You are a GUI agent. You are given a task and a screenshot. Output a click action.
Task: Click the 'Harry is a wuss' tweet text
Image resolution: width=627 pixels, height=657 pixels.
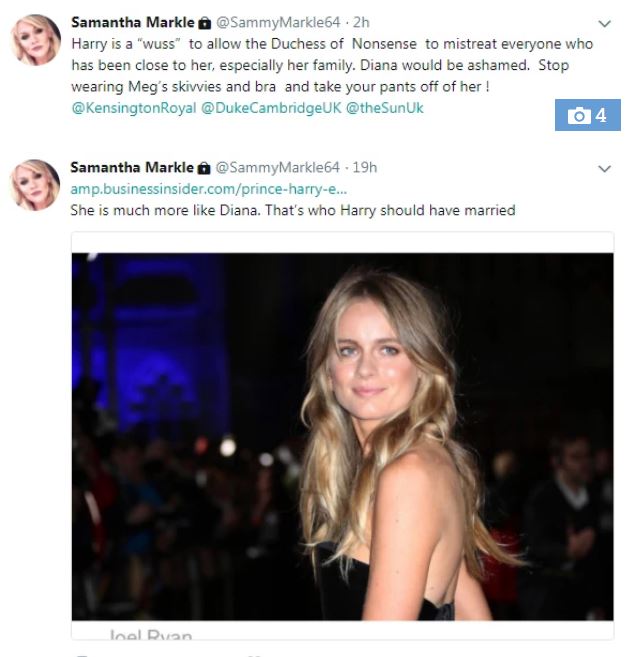point(332,65)
